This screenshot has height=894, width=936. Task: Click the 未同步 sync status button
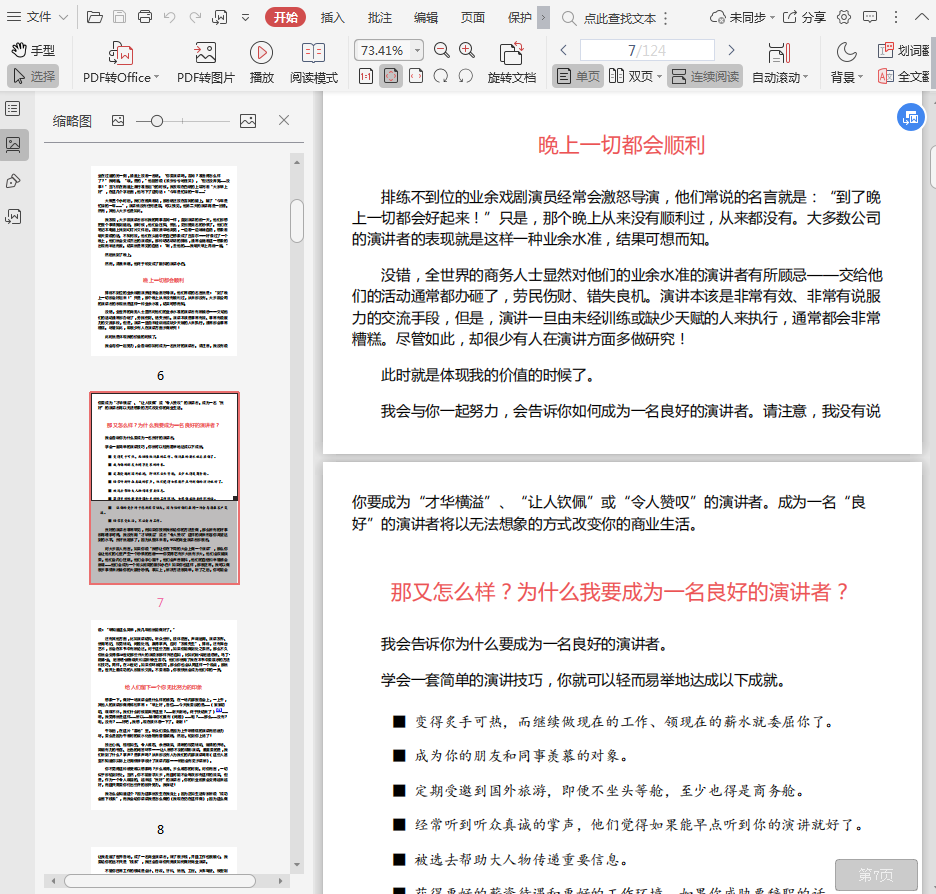point(740,17)
